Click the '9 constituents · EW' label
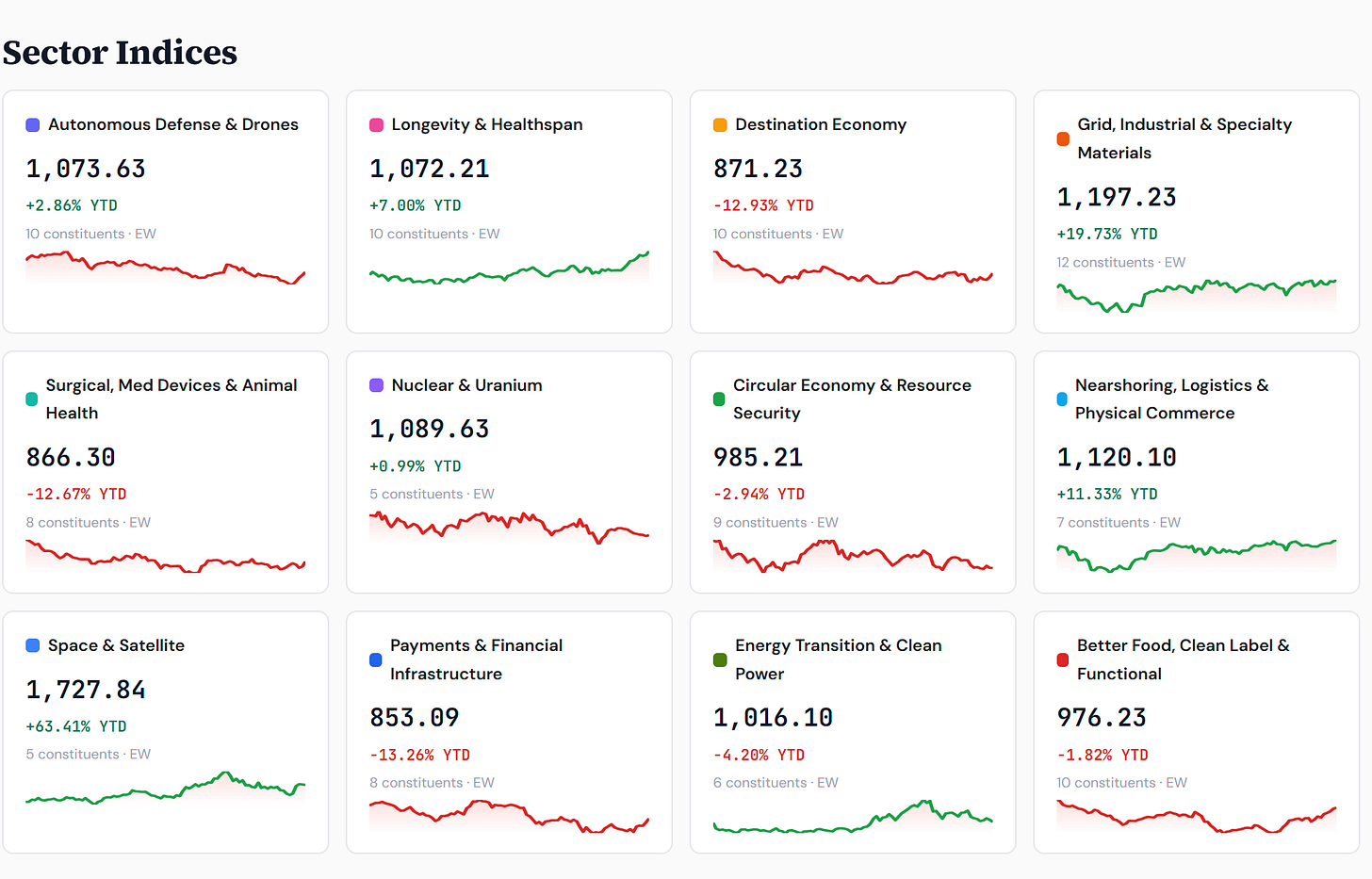 click(776, 523)
